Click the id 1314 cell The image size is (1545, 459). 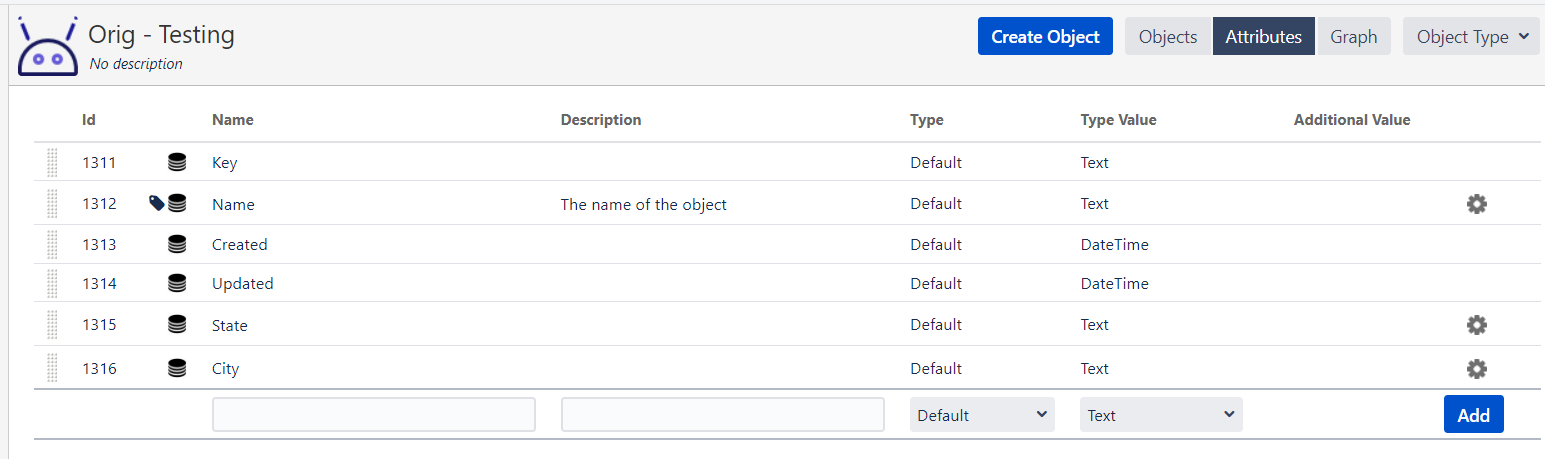pyautogui.click(x=99, y=283)
